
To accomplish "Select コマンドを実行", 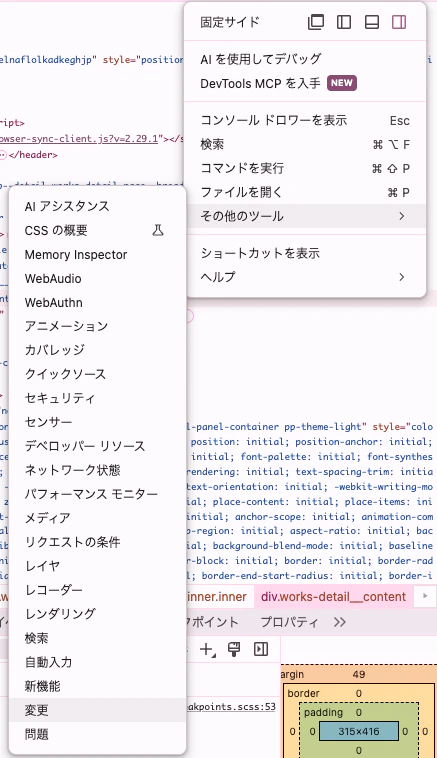I will 305,168.
